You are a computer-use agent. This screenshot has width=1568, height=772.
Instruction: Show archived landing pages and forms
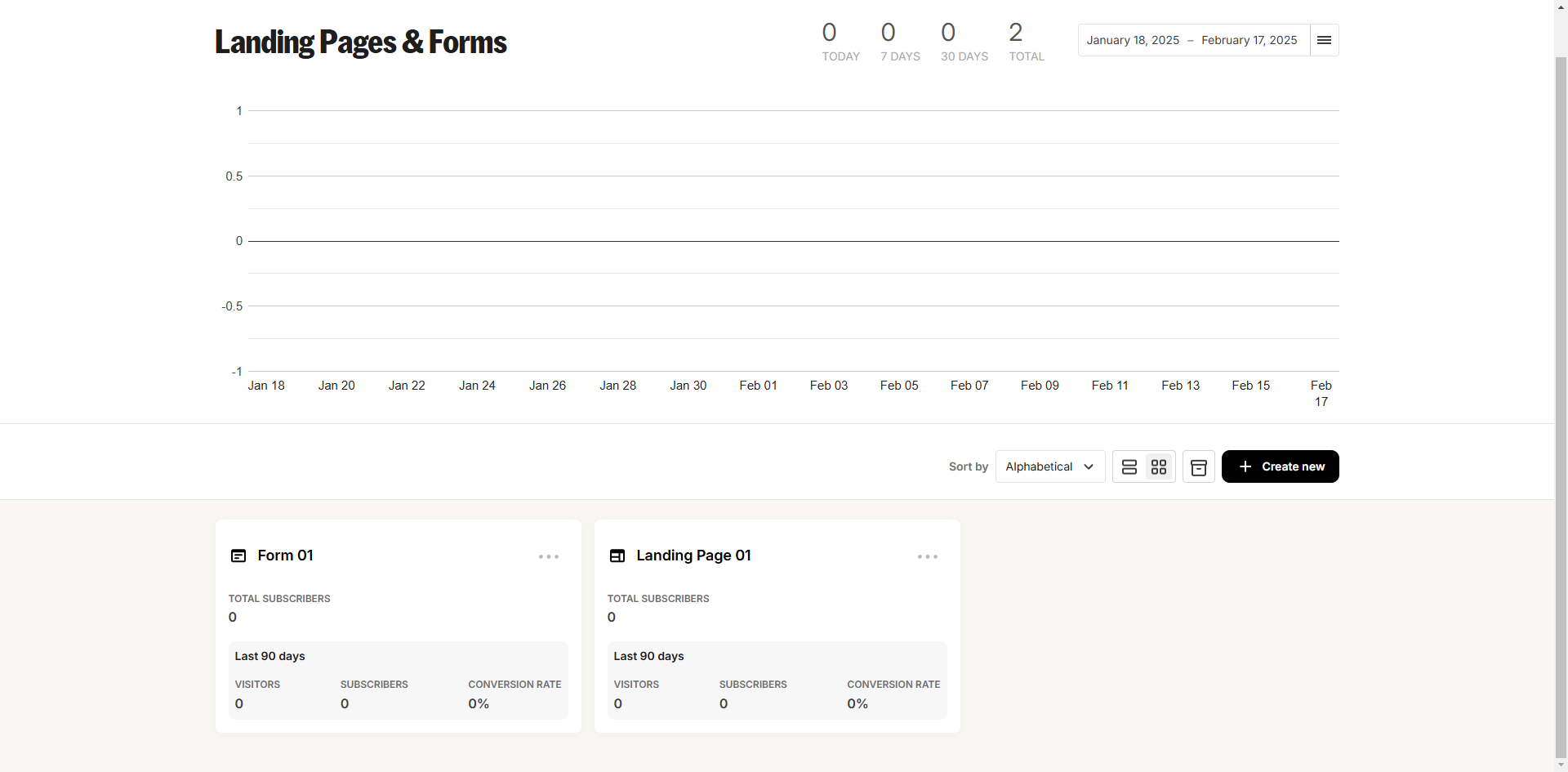click(1199, 466)
